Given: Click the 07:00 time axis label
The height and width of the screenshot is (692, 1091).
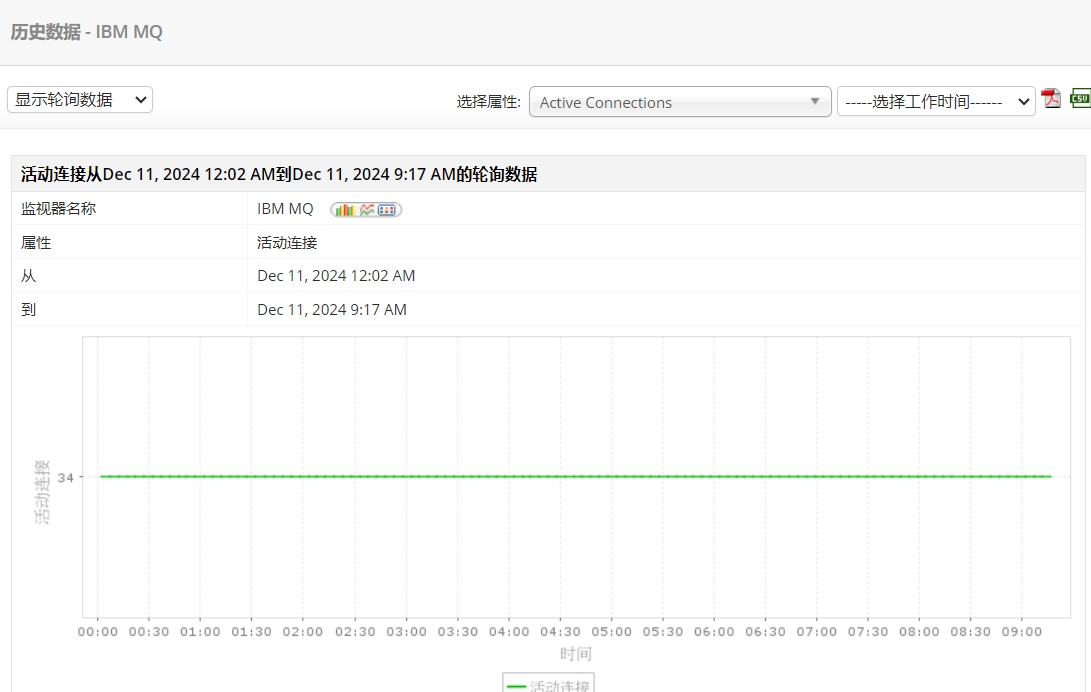Looking at the screenshot, I should (817, 631).
